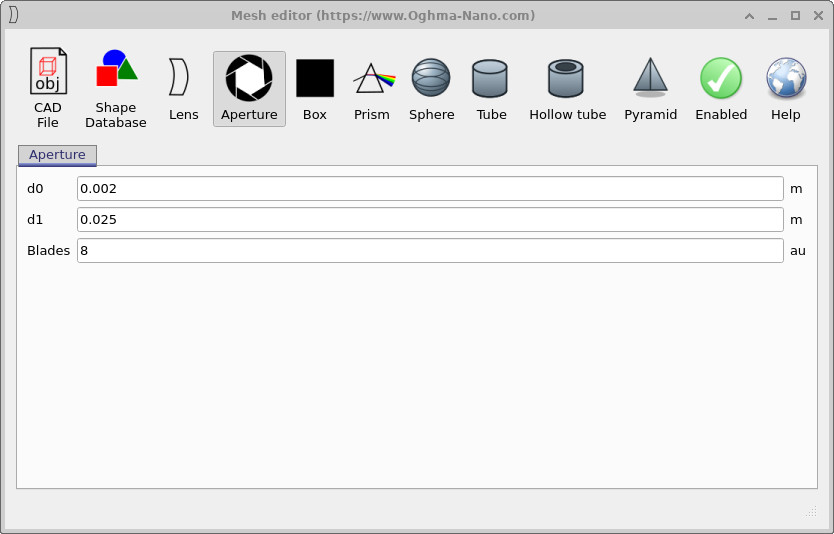Select the Aperture shape tool
The width and height of the screenshot is (834, 534).
(x=249, y=88)
